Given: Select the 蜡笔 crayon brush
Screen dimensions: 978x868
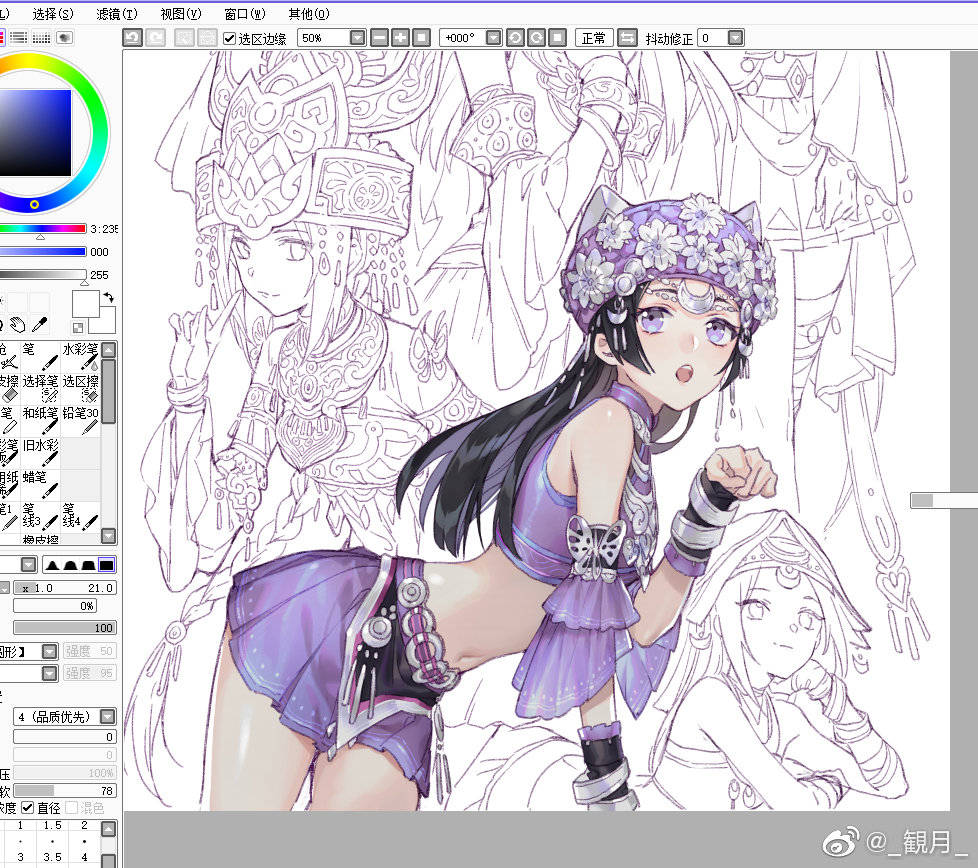Looking at the screenshot, I should 40,485.
